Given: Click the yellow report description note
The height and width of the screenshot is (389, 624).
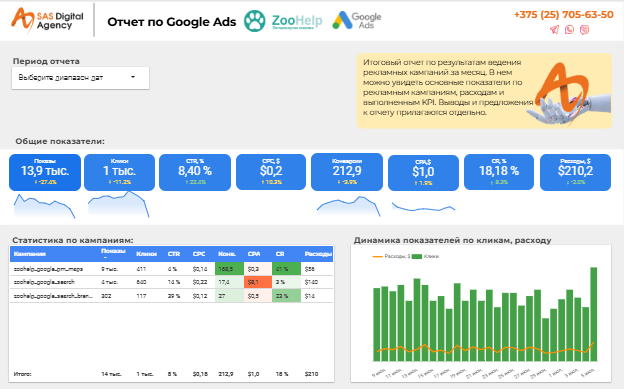Looking at the screenshot, I should [x=484, y=91].
